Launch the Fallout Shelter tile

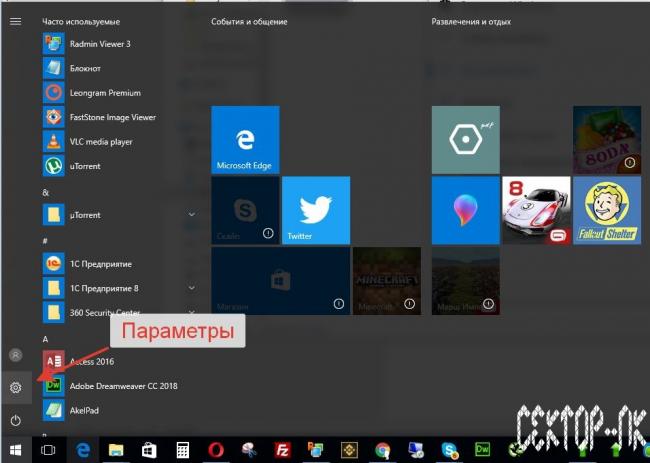[607, 210]
